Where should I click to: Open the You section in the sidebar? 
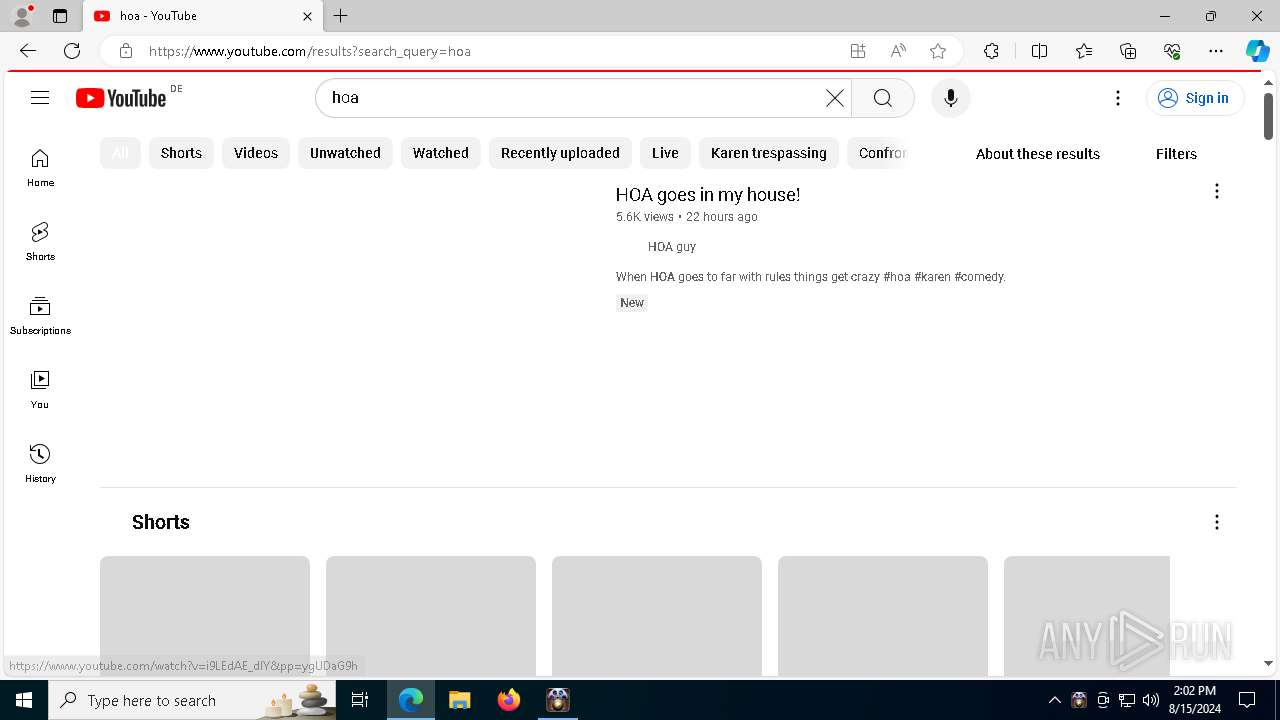tap(40, 390)
